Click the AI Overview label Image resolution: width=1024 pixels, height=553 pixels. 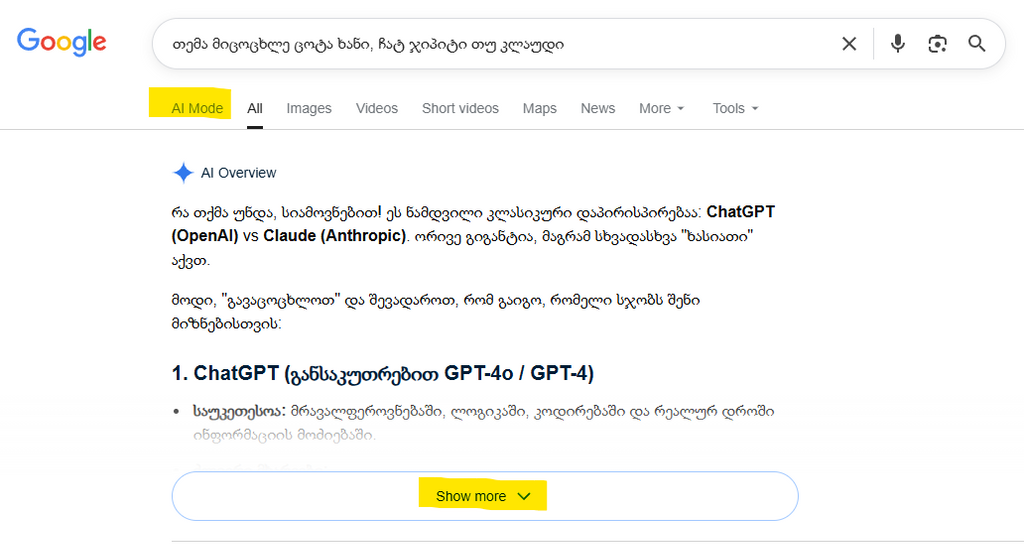238,173
